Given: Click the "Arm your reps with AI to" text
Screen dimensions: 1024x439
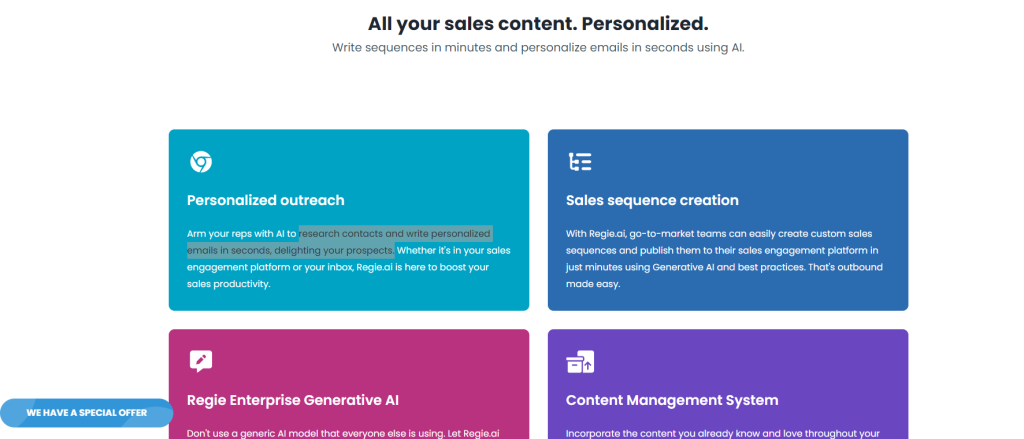Looking at the screenshot, I should (x=242, y=233).
